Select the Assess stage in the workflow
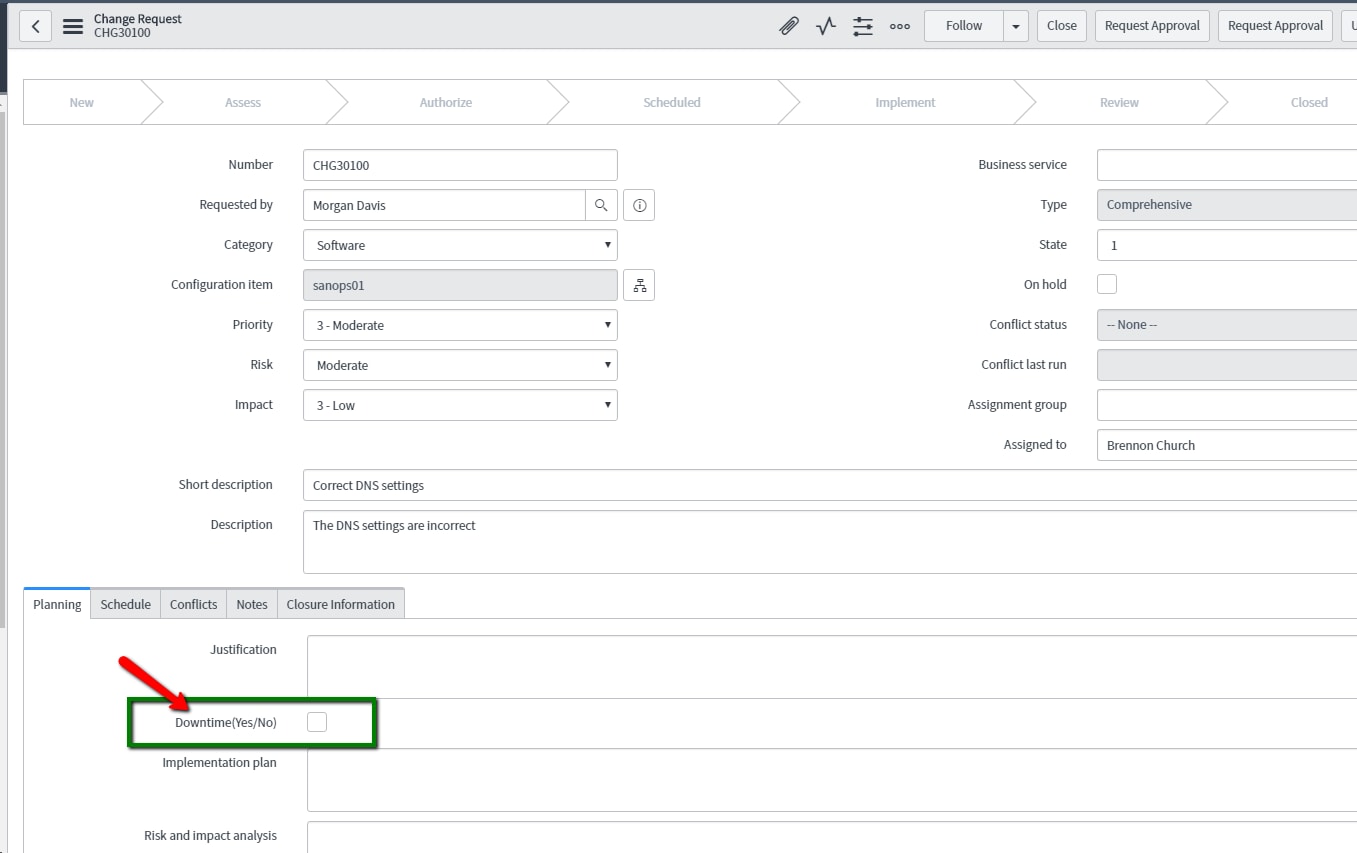The height and width of the screenshot is (853, 1357). (x=243, y=102)
